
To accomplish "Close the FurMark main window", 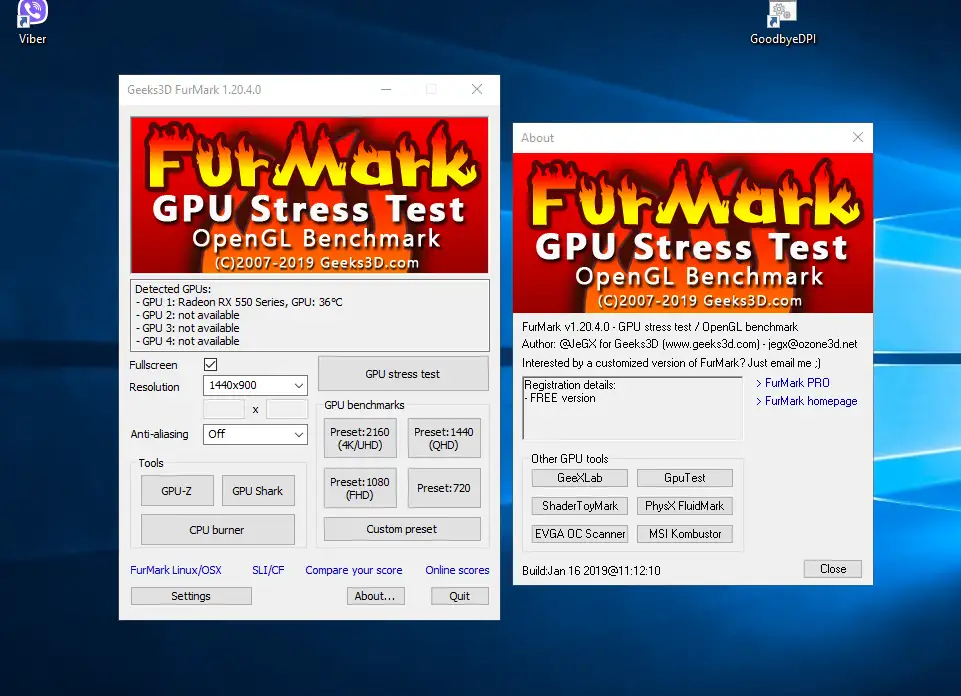I will click(x=477, y=89).
